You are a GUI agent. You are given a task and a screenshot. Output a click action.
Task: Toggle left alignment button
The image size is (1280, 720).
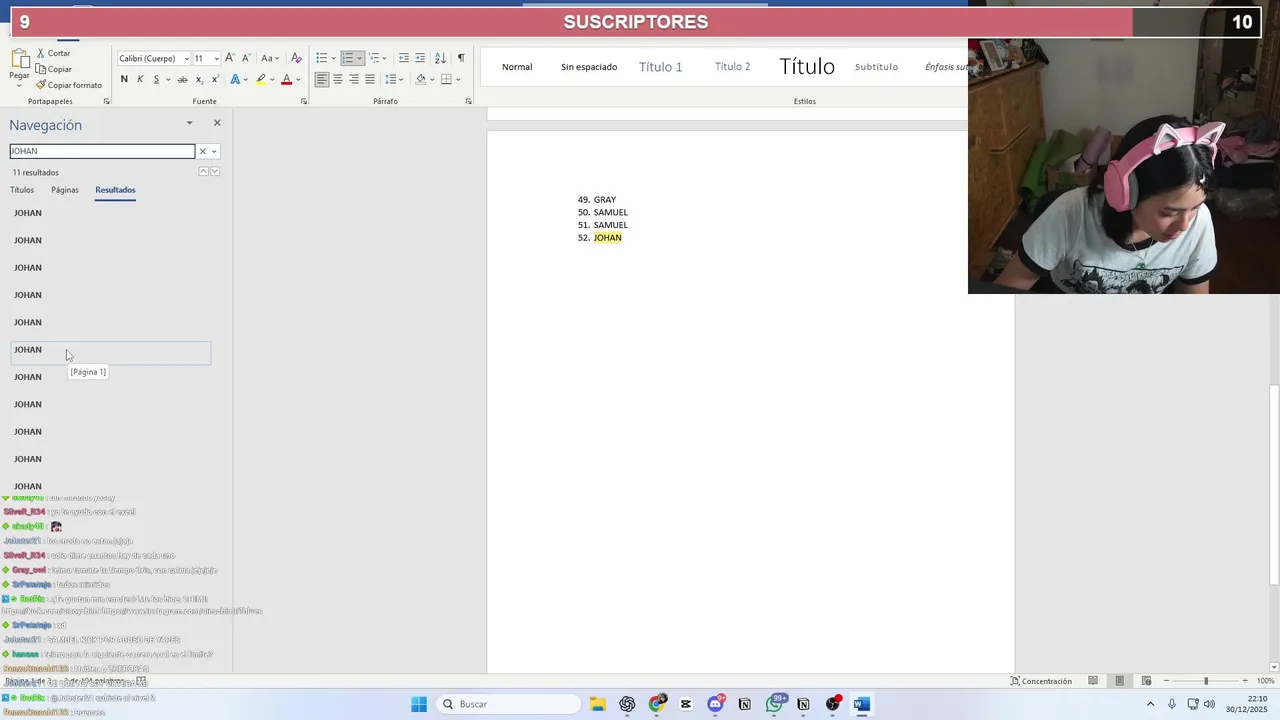pyautogui.click(x=322, y=79)
